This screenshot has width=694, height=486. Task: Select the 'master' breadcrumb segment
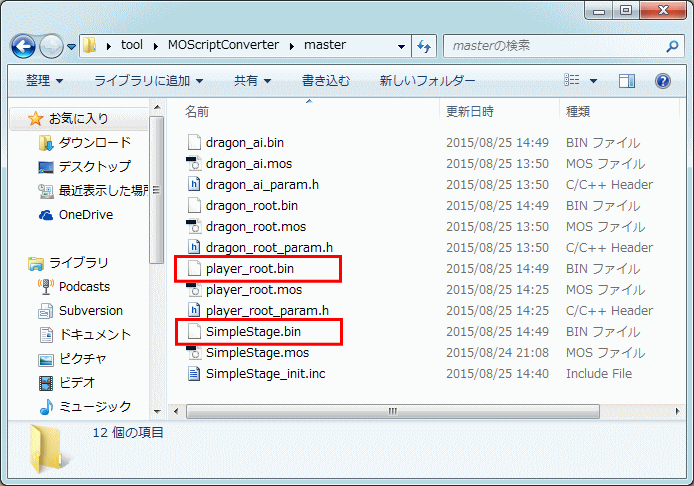325,45
